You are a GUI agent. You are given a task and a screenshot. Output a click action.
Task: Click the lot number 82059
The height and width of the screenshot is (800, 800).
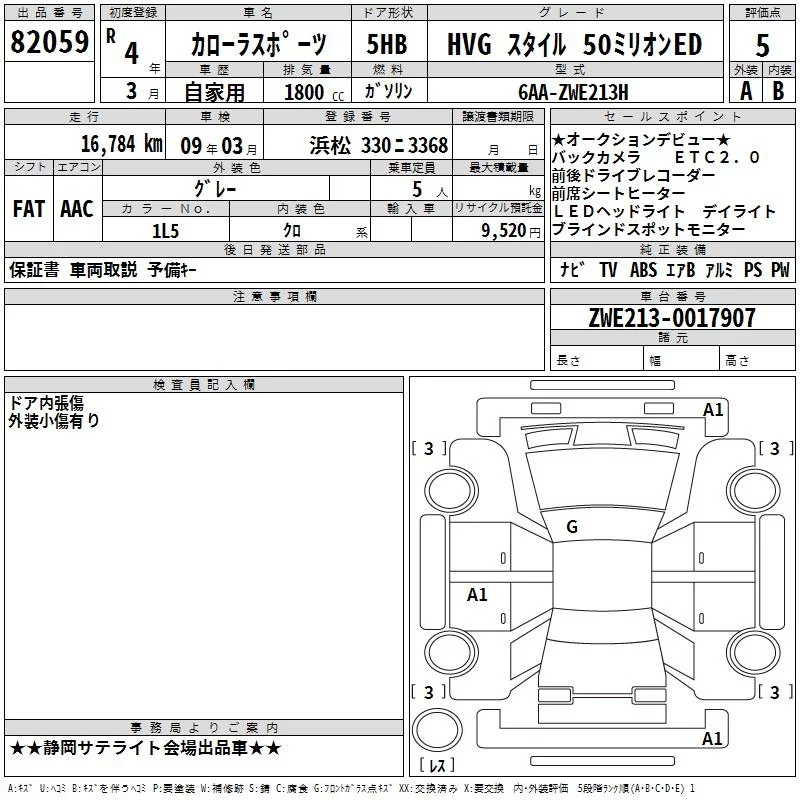[49, 42]
